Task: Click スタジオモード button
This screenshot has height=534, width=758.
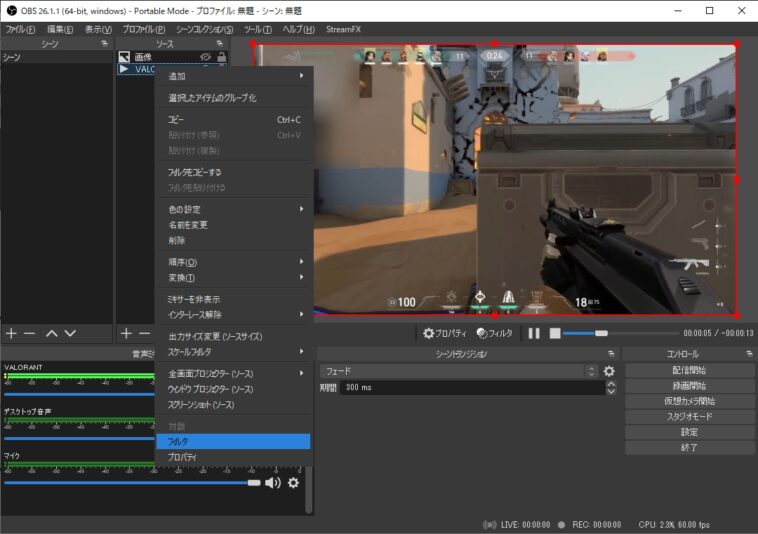Action: coord(689,417)
